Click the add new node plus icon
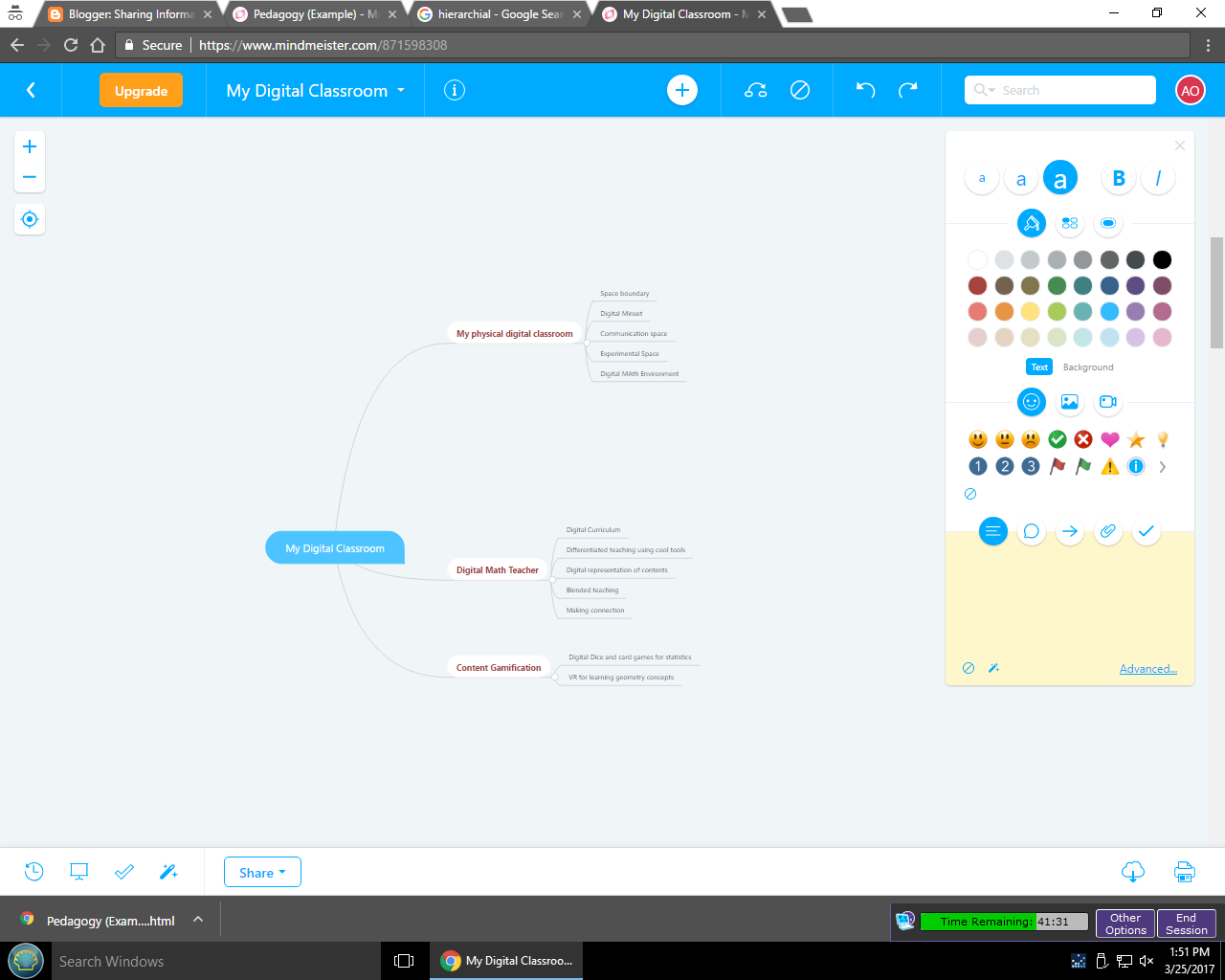1225x980 pixels. click(682, 90)
